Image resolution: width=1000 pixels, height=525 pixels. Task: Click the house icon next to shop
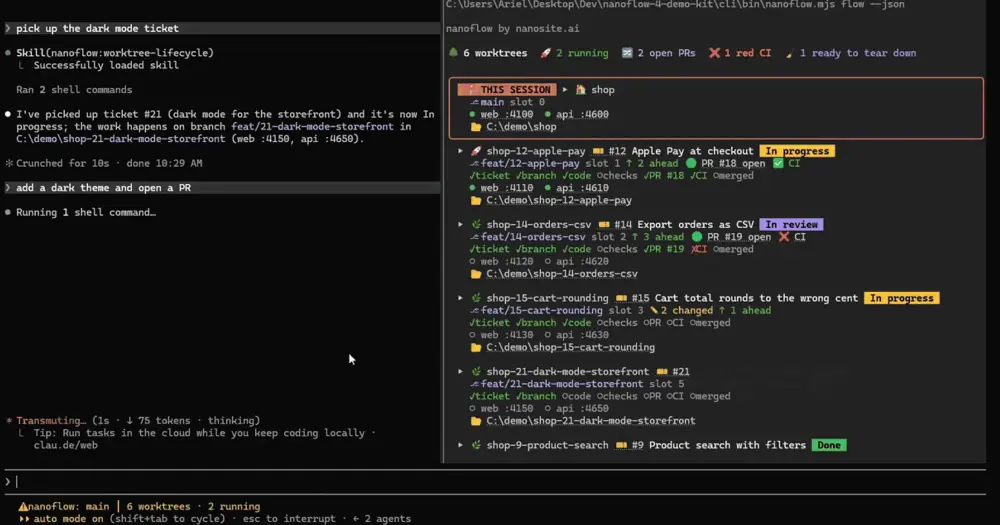[580, 89]
